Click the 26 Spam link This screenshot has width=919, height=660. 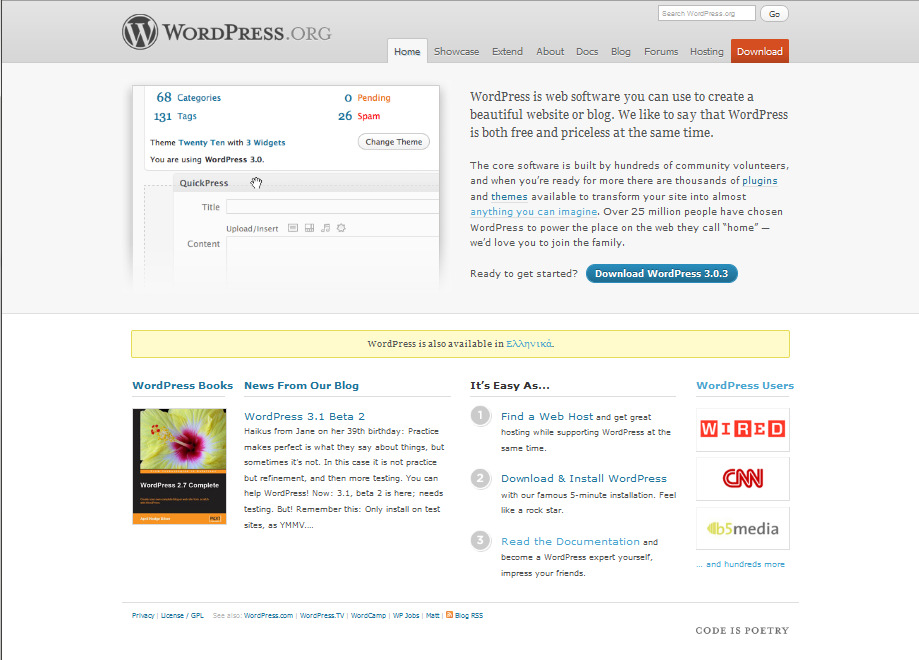(x=359, y=116)
